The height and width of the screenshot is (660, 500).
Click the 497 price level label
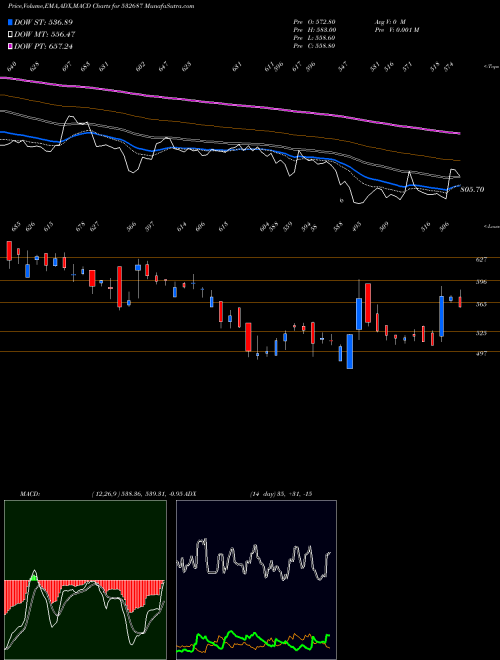tap(481, 354)
